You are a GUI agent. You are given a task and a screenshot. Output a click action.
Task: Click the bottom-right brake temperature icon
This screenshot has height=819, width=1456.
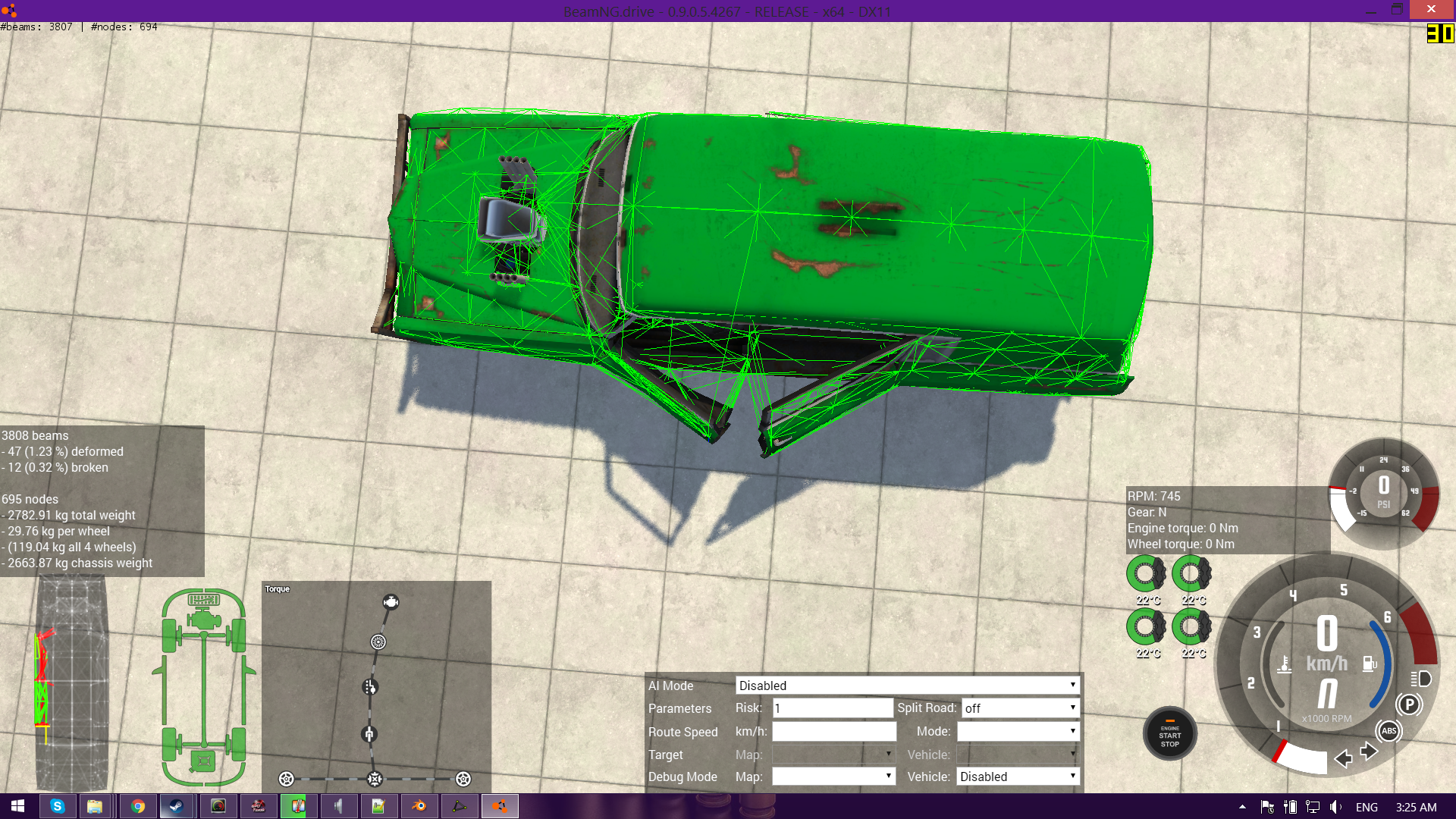(x=1191, y=627)
